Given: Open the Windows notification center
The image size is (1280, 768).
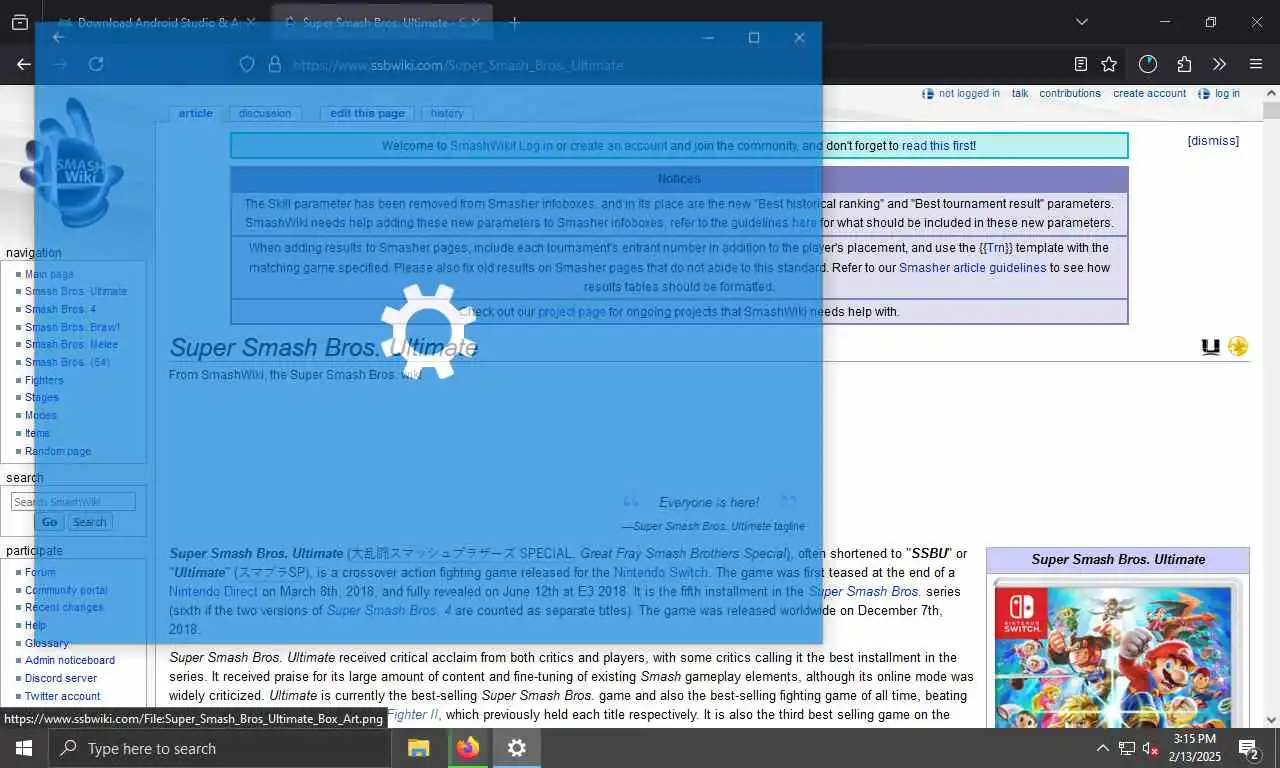Looking at the screenshot, I should coord(1249,748).
